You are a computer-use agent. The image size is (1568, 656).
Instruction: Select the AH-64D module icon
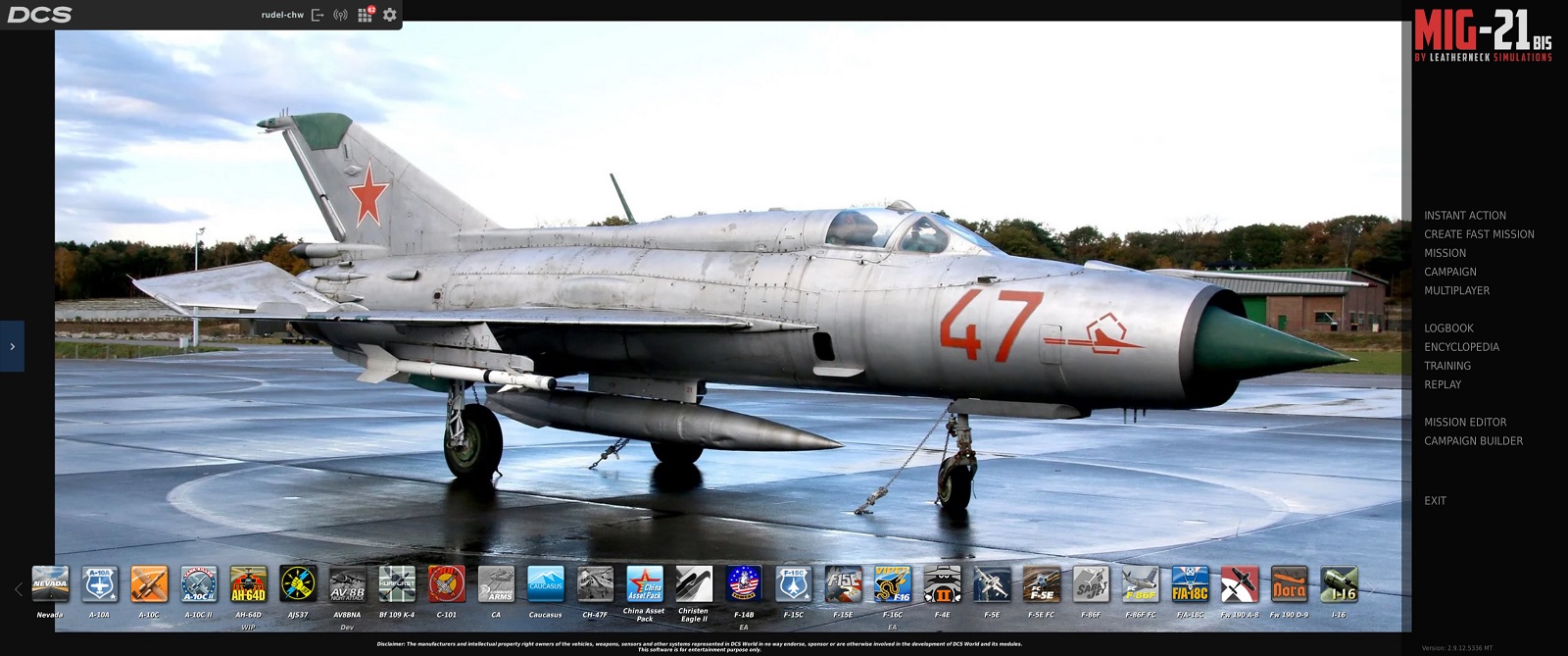click(248, 584)
